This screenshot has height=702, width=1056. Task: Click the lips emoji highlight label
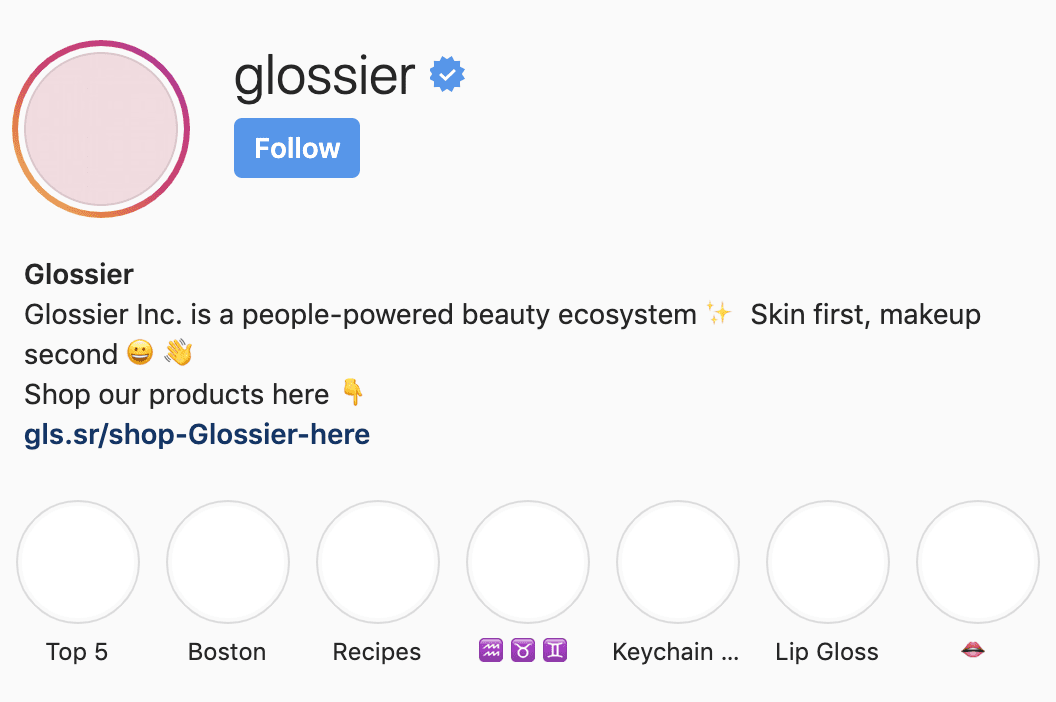(x=972, y=650)
